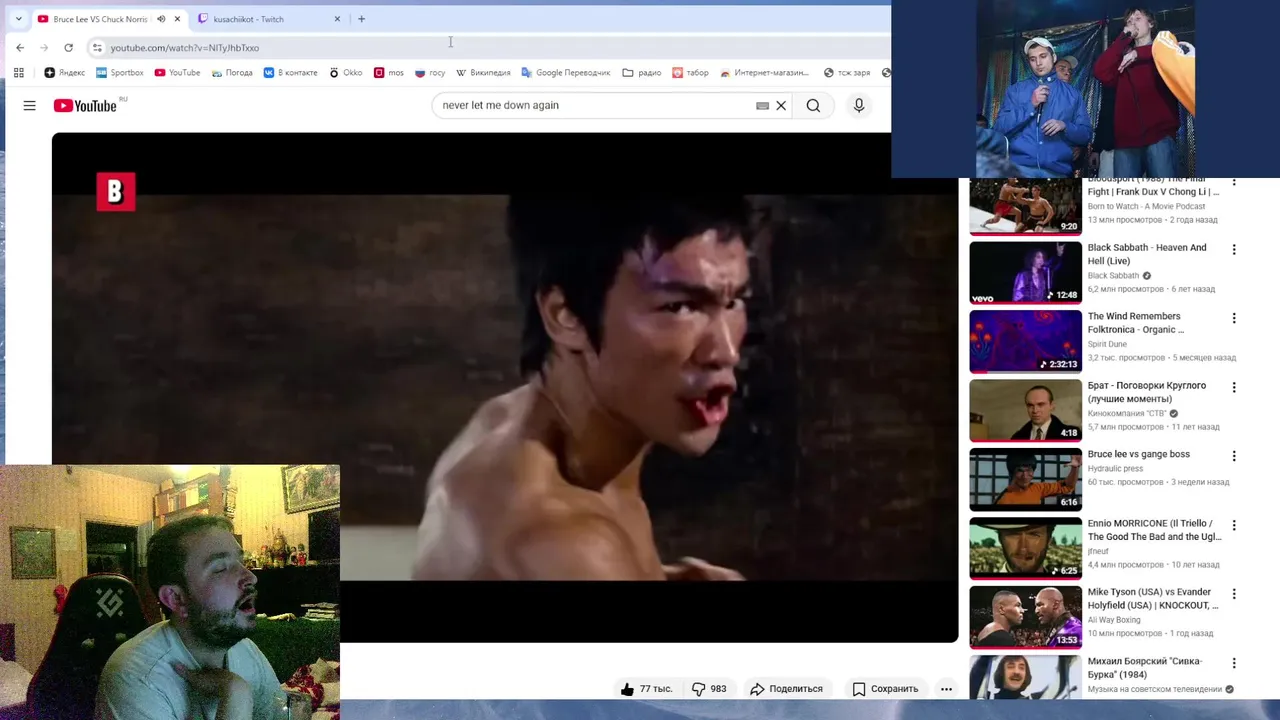Open the Sportbox bookmark

(119, 73)
